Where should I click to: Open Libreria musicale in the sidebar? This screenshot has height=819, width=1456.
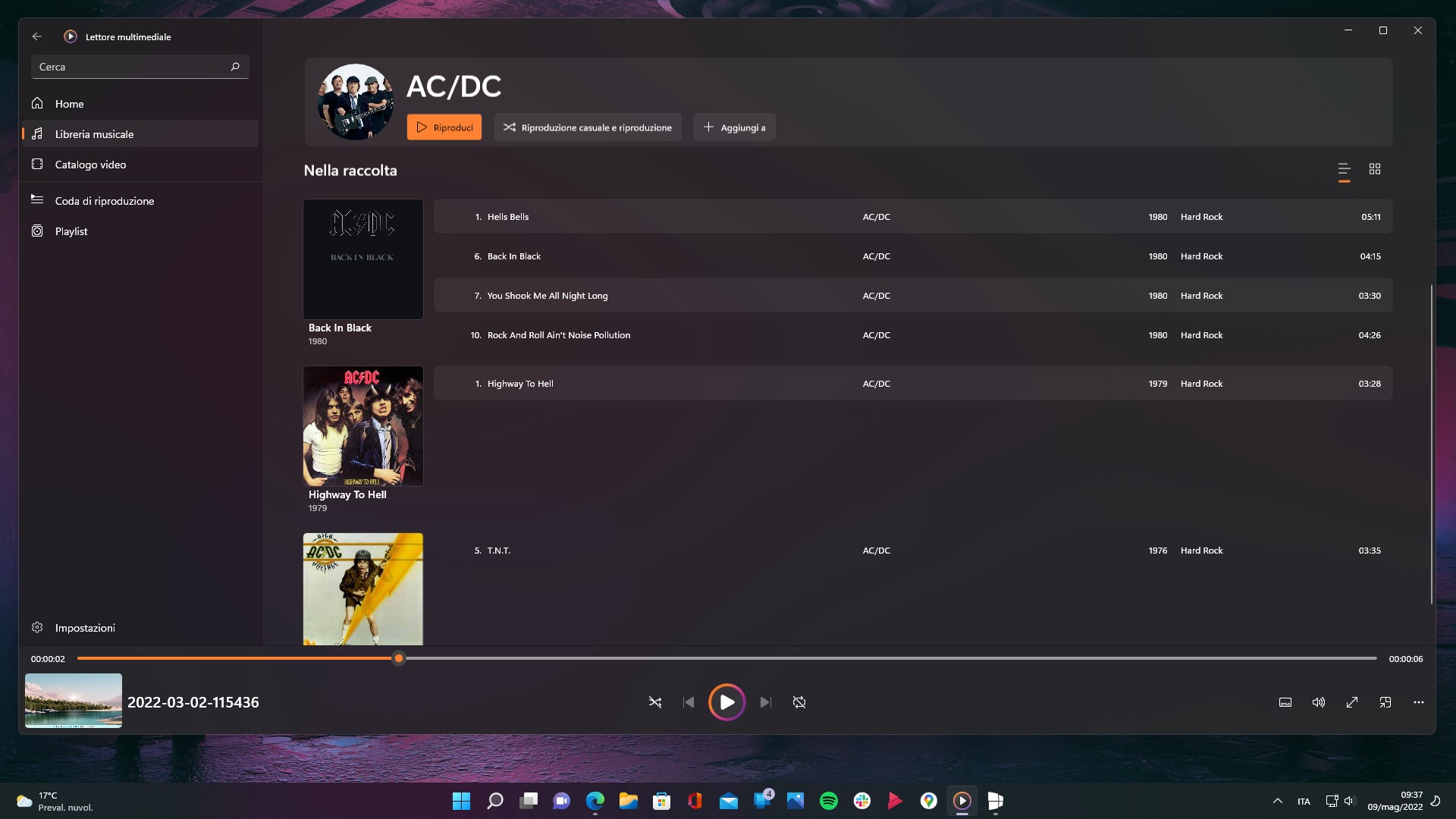point(140,134)
